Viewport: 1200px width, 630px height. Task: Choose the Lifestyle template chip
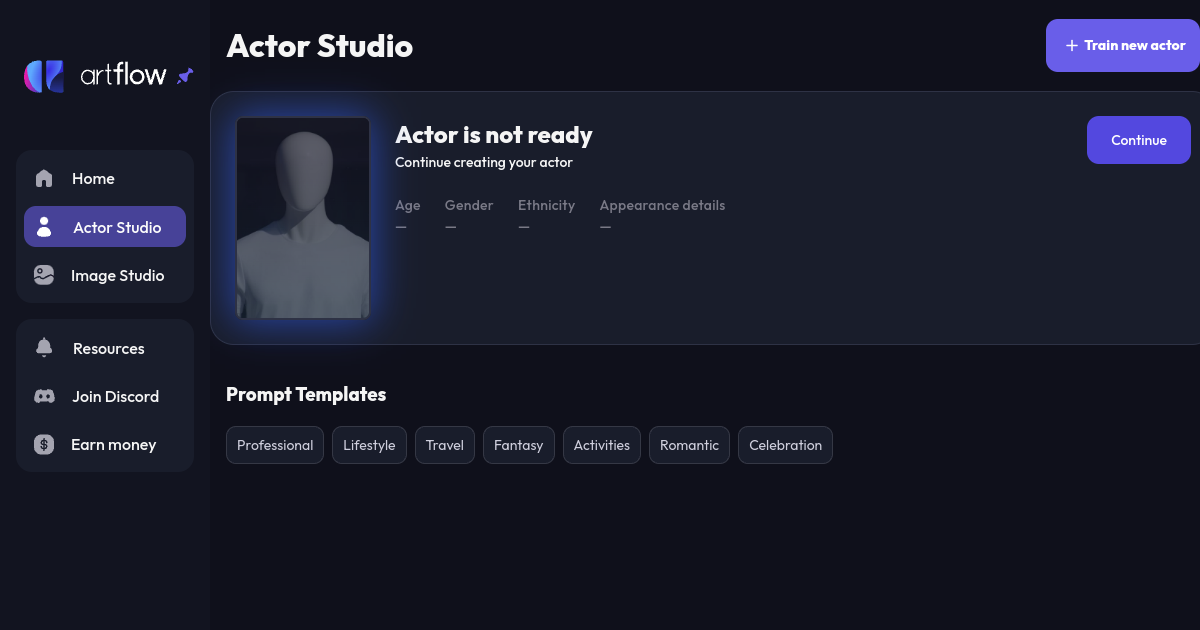[369, 445]
